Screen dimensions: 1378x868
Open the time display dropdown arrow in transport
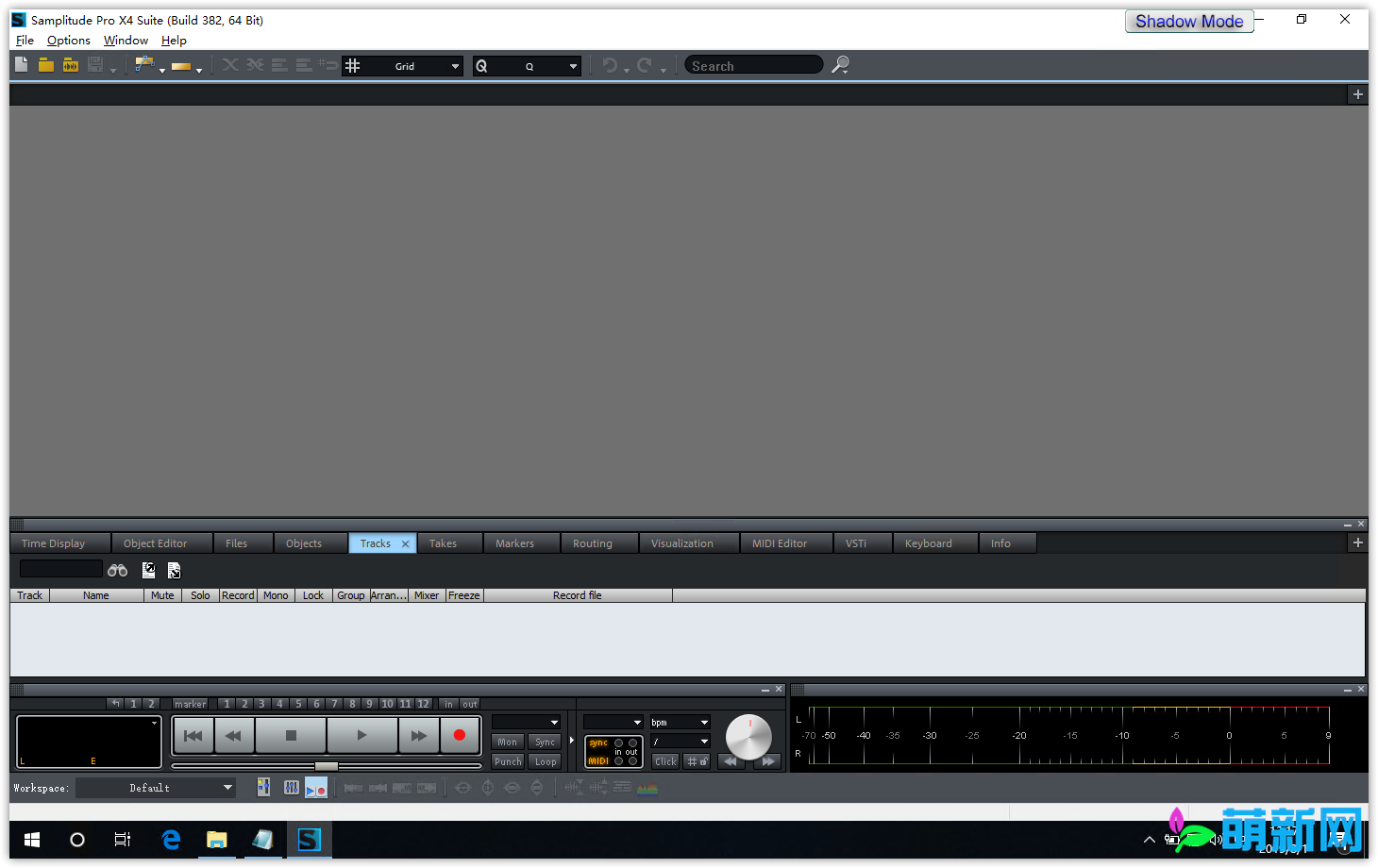coord(154,723)
